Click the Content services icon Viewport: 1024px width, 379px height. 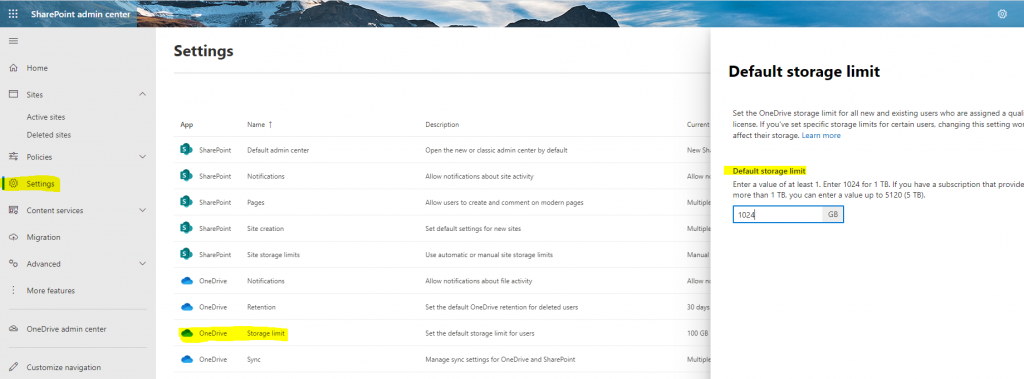(13, 210)
